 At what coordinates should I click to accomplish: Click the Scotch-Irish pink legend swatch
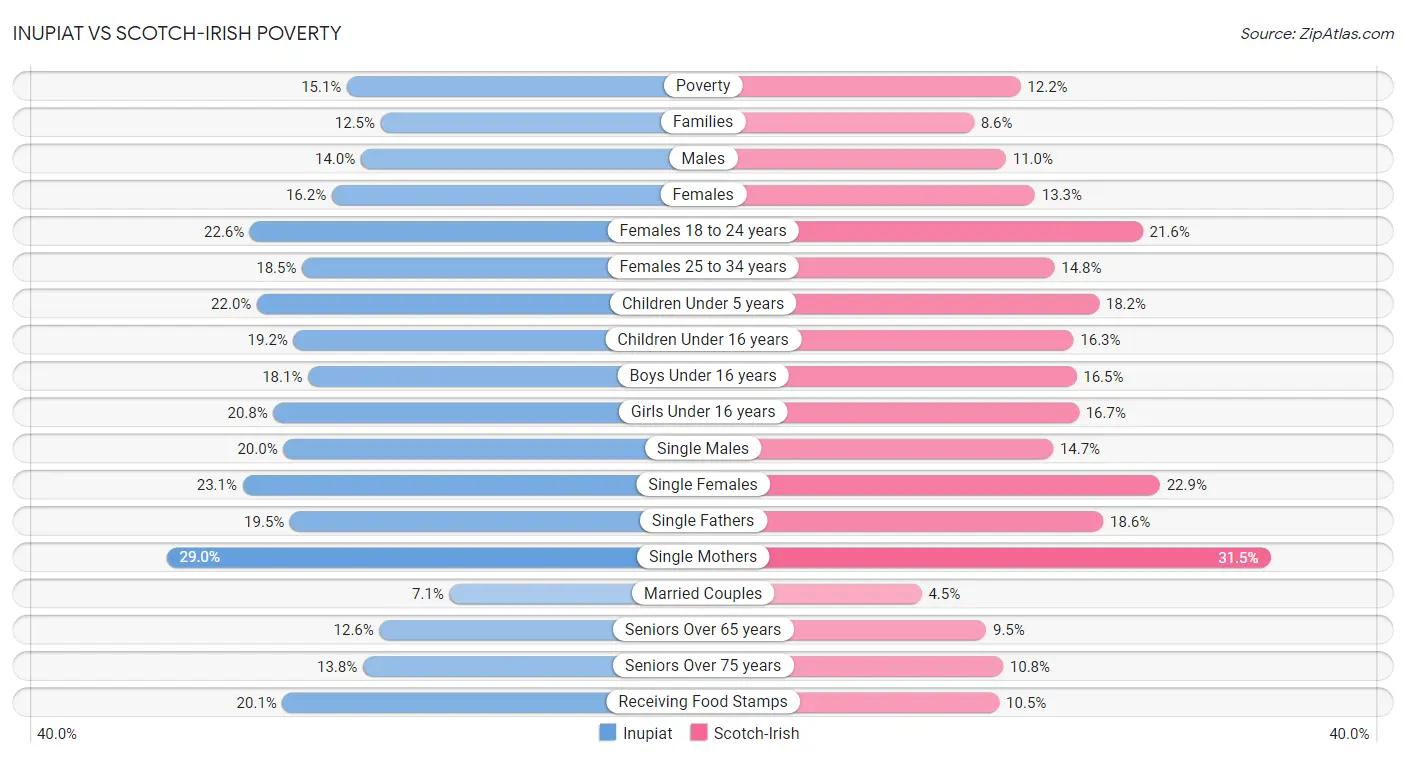697,733
